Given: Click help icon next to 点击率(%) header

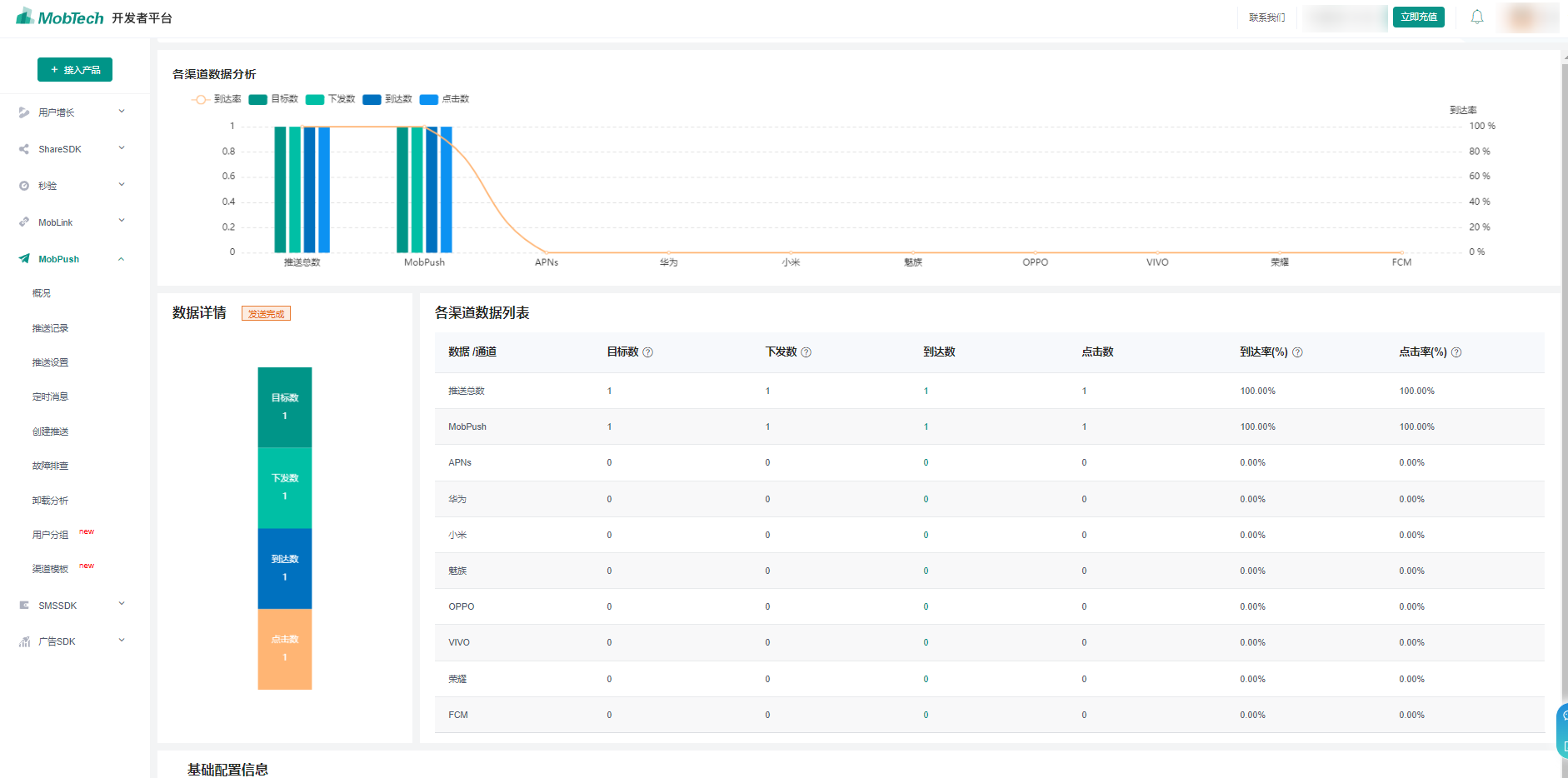Looking at the screenshot, I should [x=1456, y=352].
